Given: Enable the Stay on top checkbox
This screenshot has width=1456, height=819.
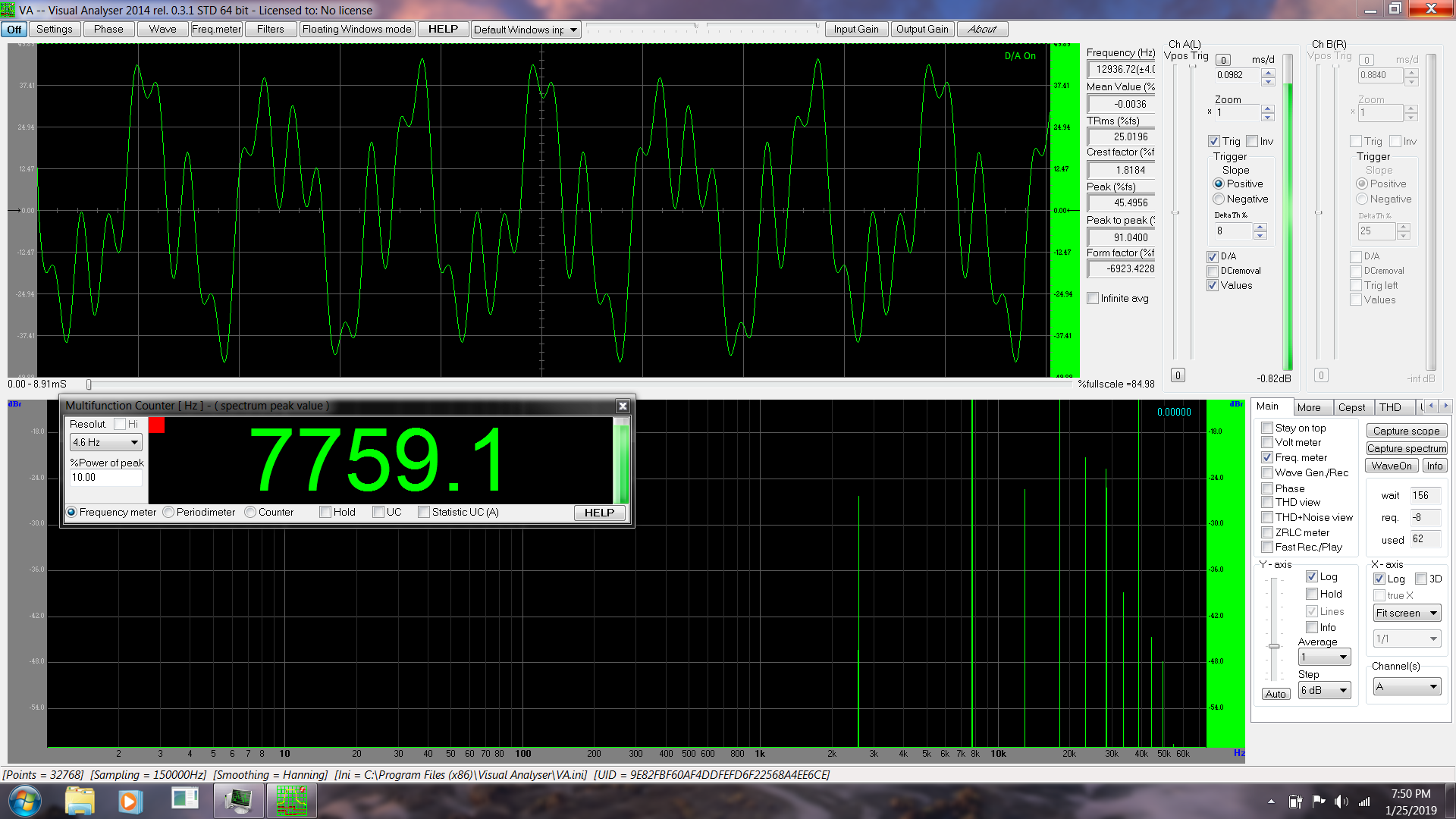Looking at the screenshot, I should 1267,428.
